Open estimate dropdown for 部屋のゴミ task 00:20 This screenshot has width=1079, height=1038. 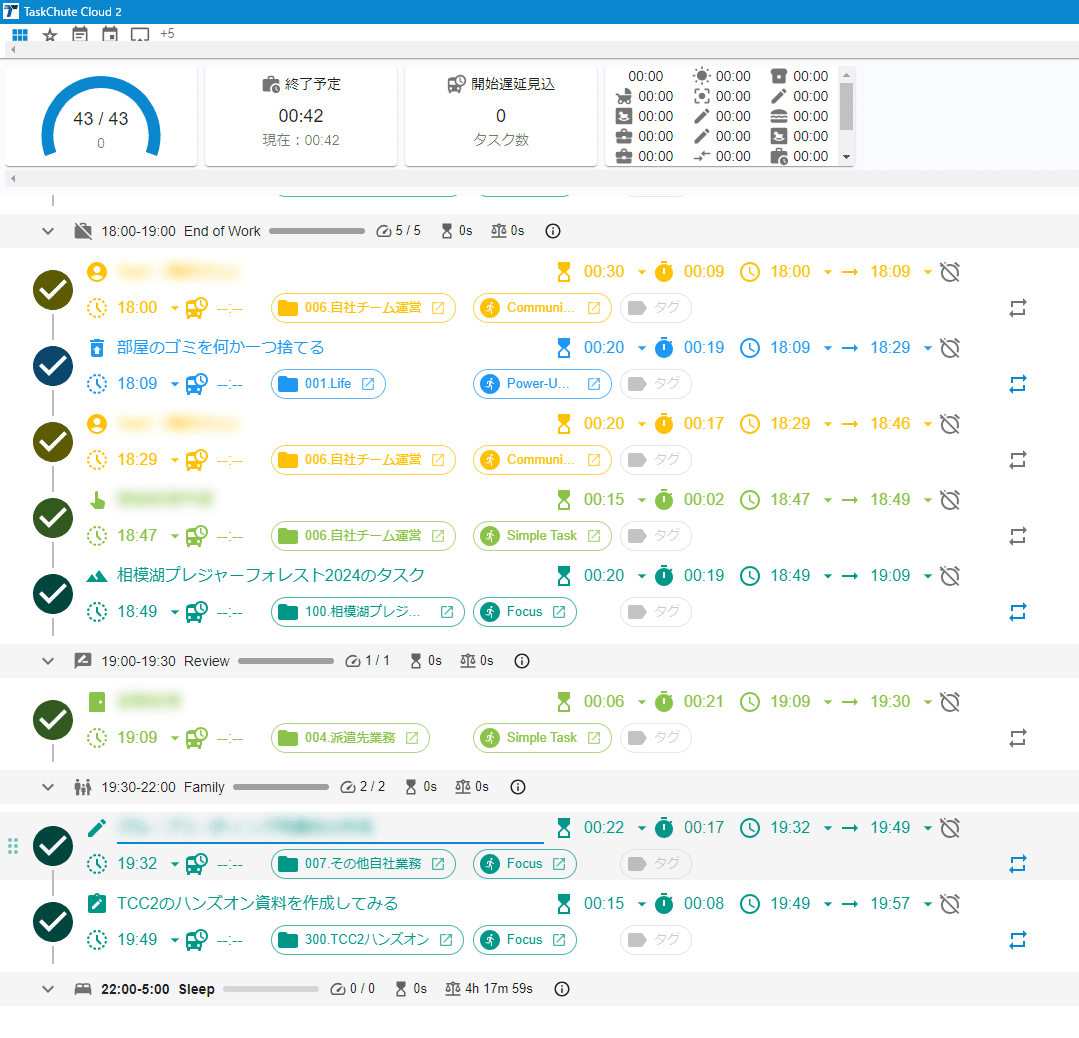[x=641, y=348]
